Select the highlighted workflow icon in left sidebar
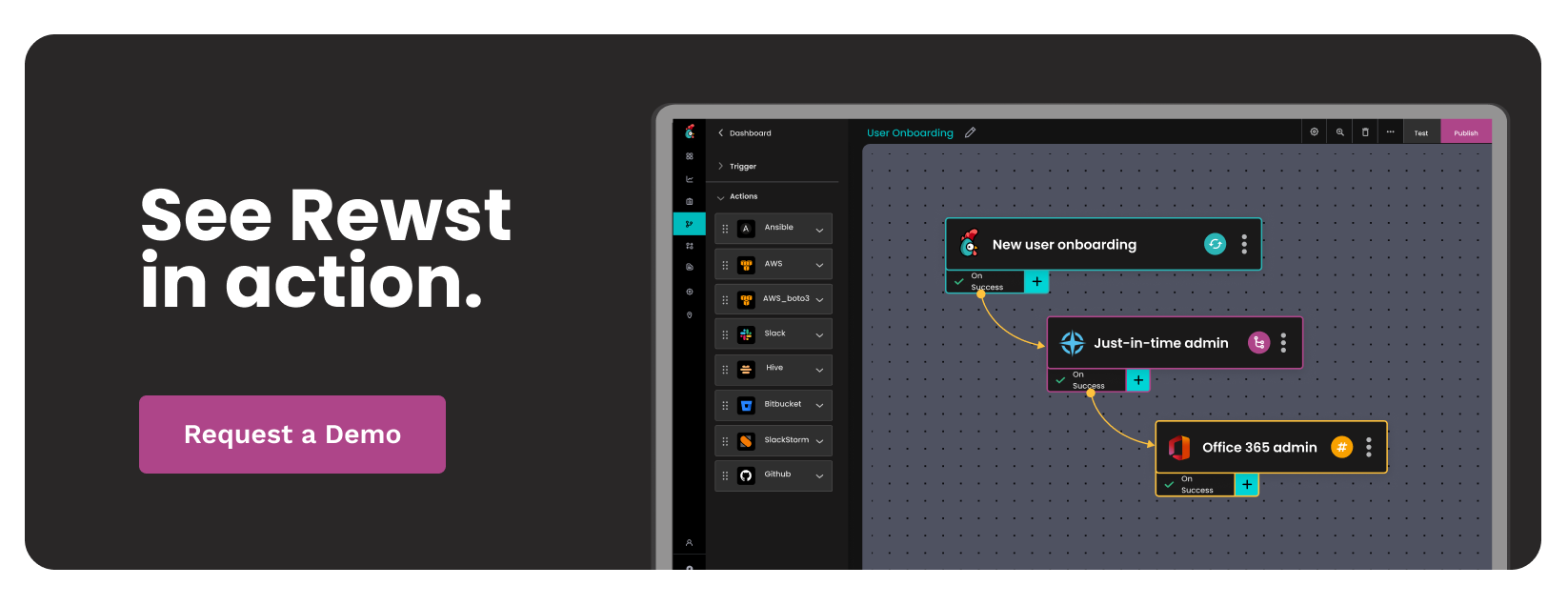1568x606 pixels. point(689,224)
